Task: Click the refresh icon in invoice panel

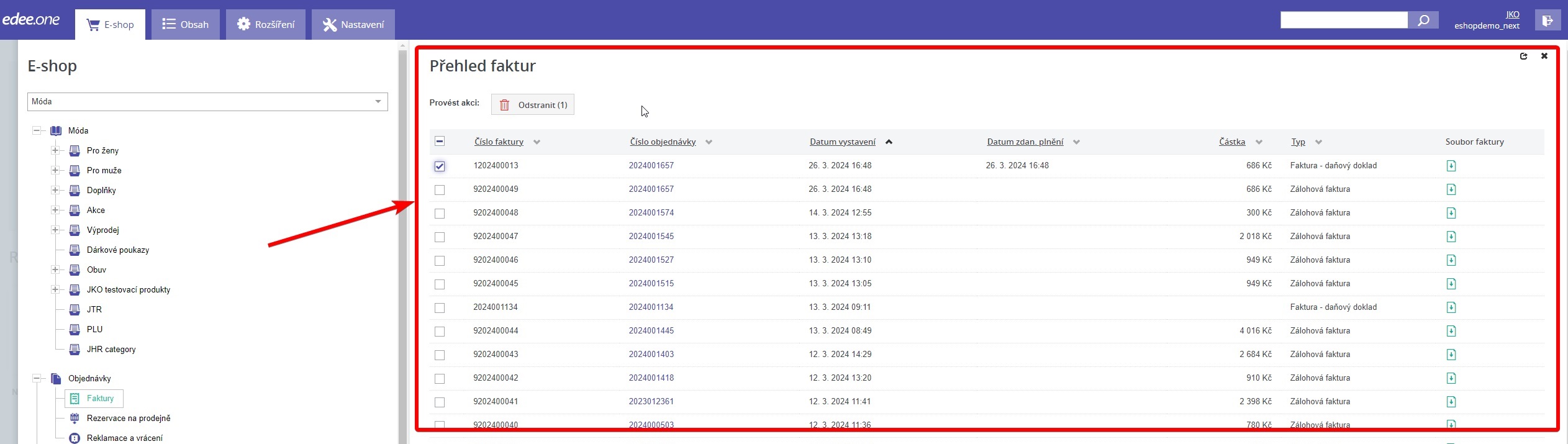Action: click(1523, 57)
